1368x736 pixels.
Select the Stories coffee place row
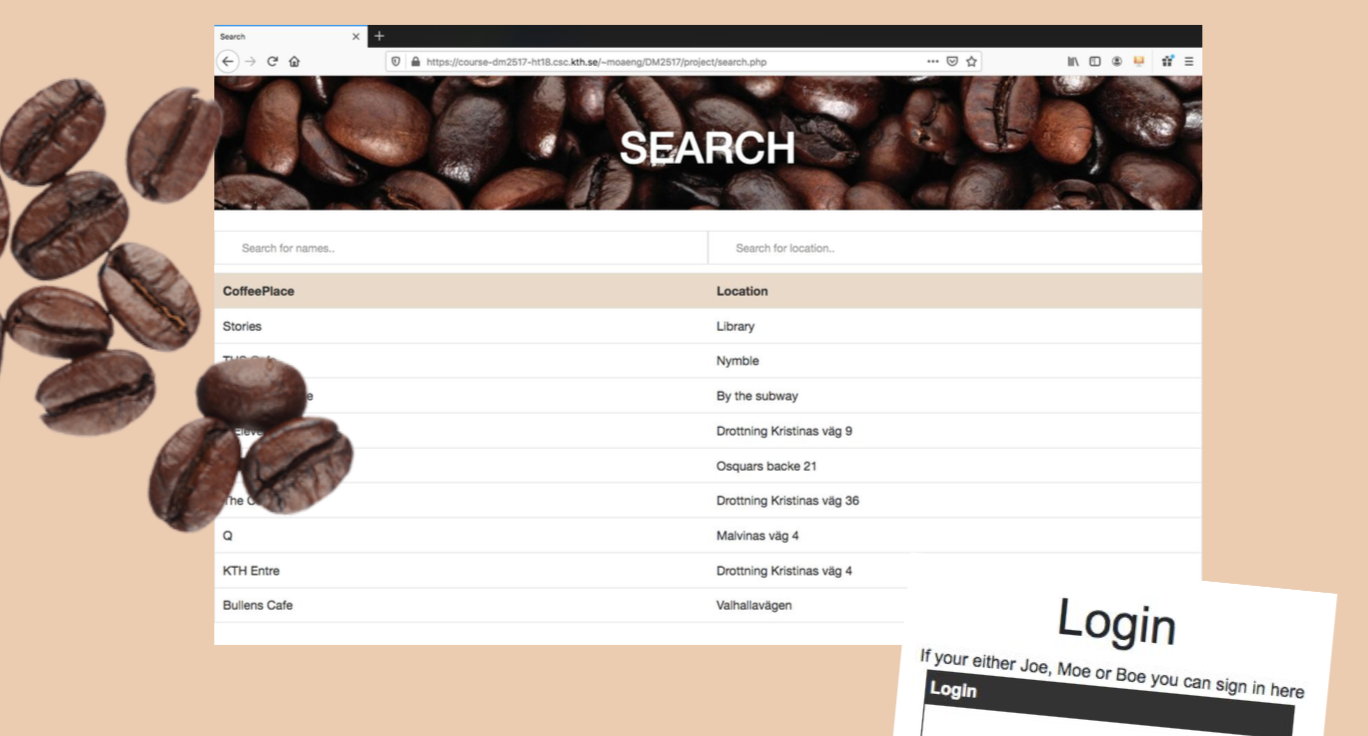708,326
